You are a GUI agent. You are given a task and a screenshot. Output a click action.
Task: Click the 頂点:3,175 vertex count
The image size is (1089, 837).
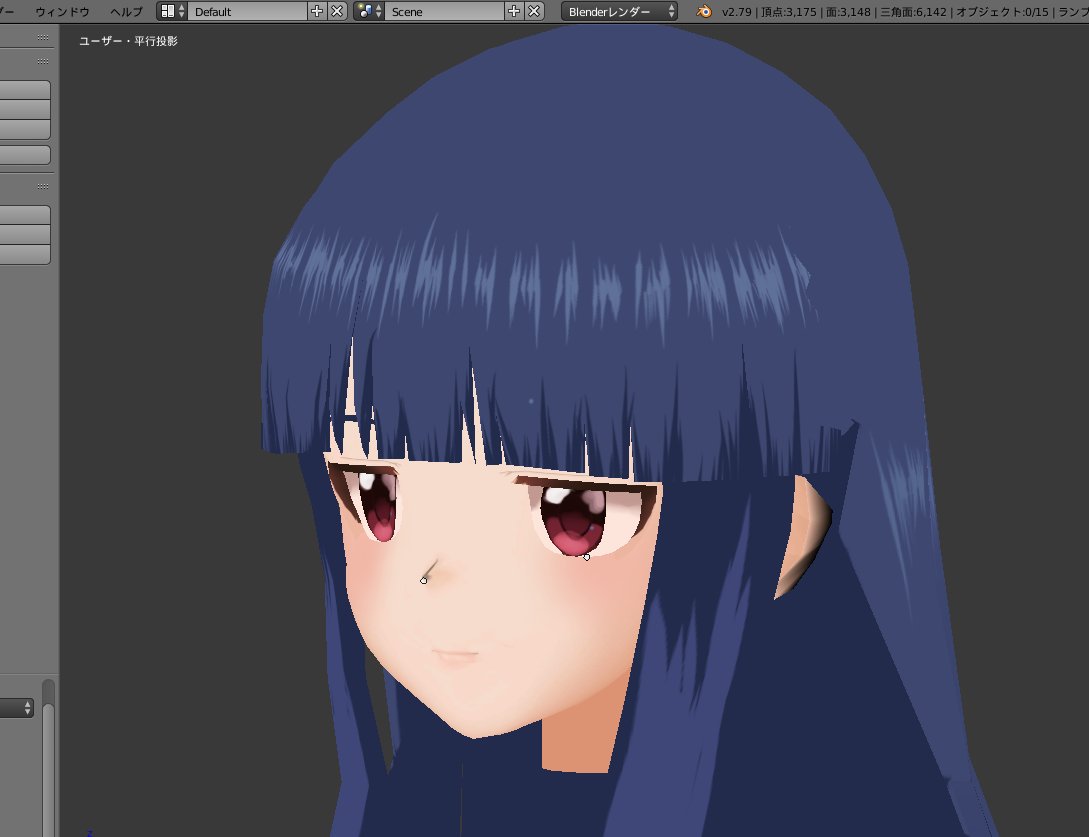click(789, 12)
